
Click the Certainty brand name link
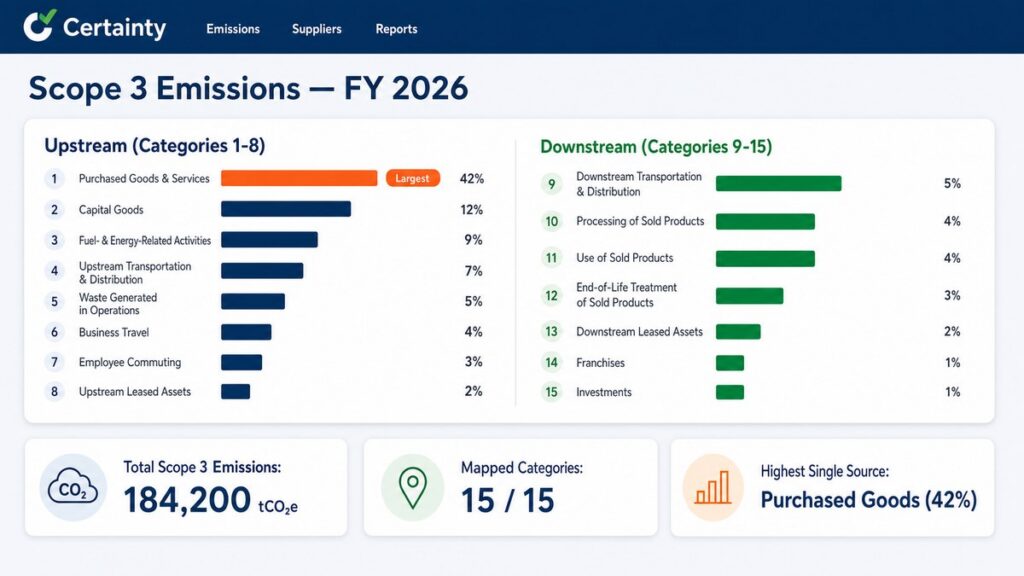point(114,28)
